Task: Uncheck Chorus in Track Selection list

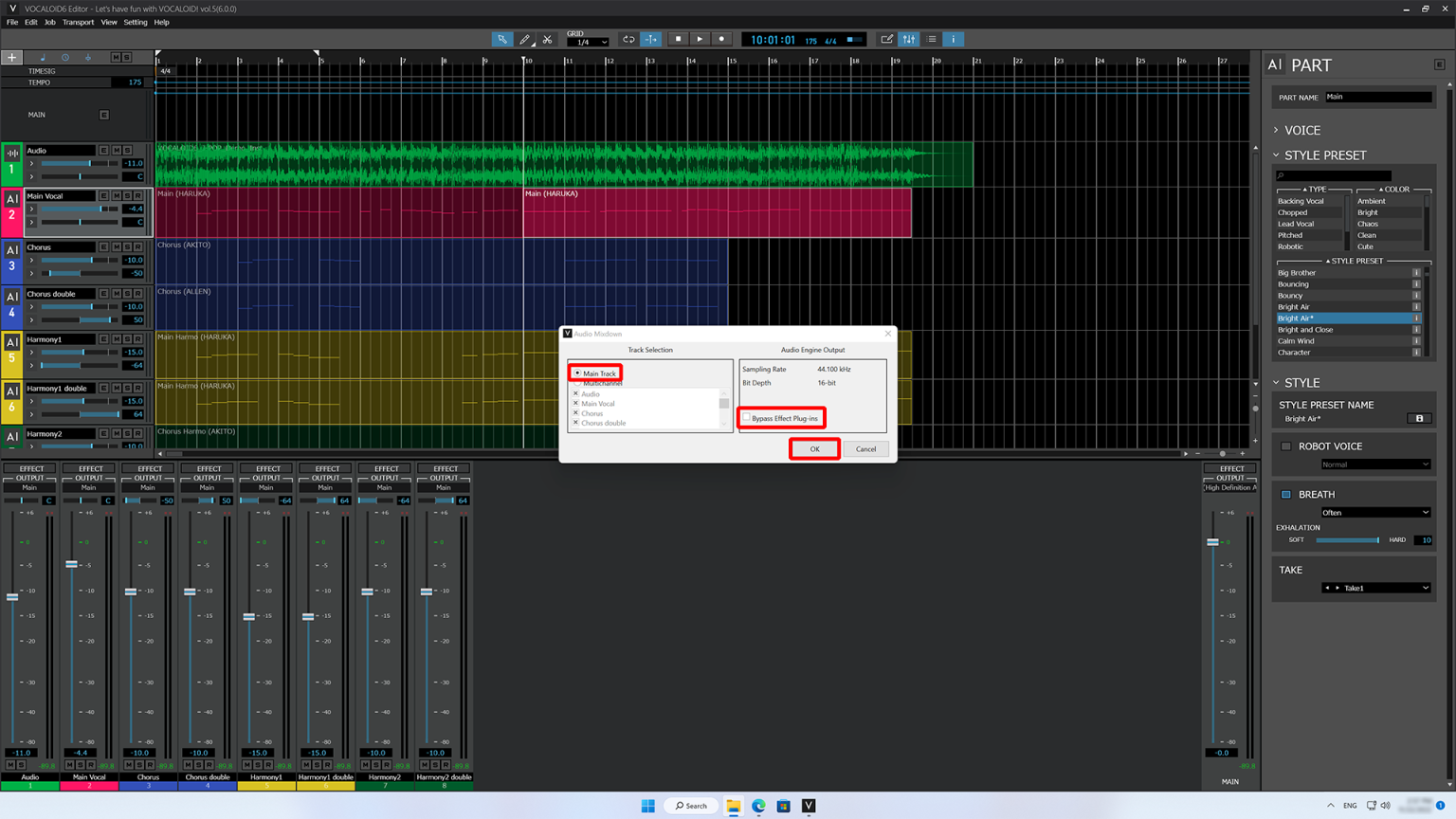Action: click(576, 413)
